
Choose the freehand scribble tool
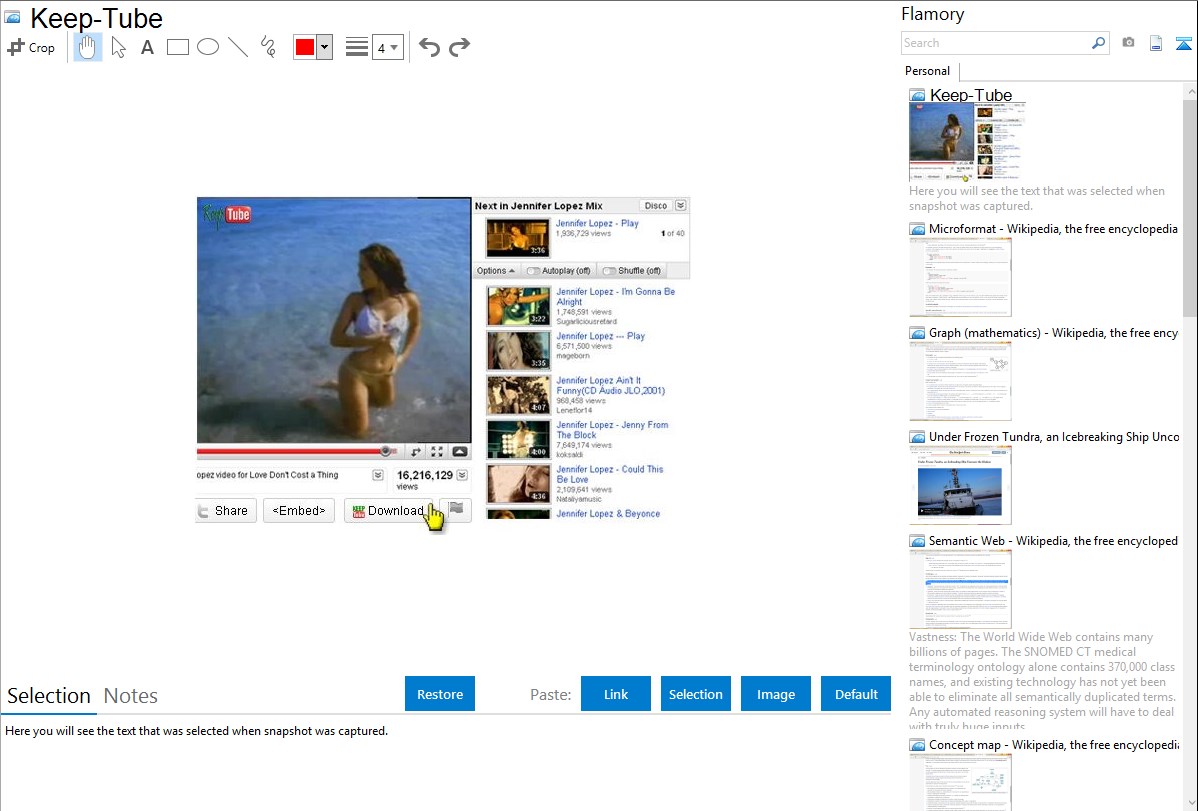click(x=267, y=47)
